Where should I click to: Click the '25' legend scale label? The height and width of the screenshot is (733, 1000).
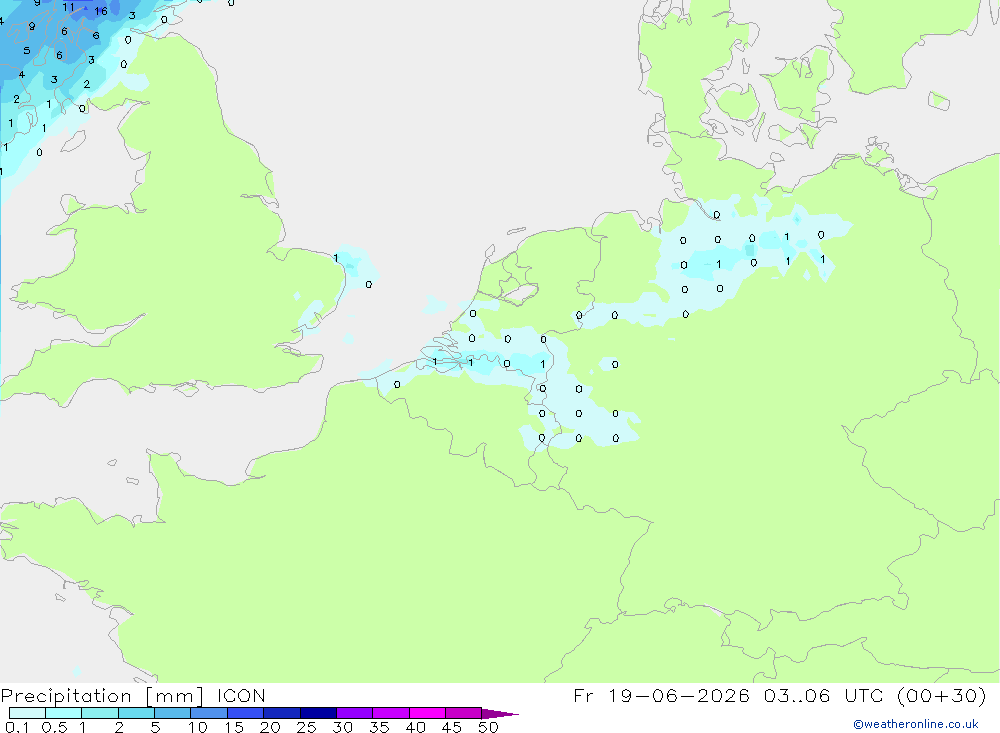click(x=307, y=727)
